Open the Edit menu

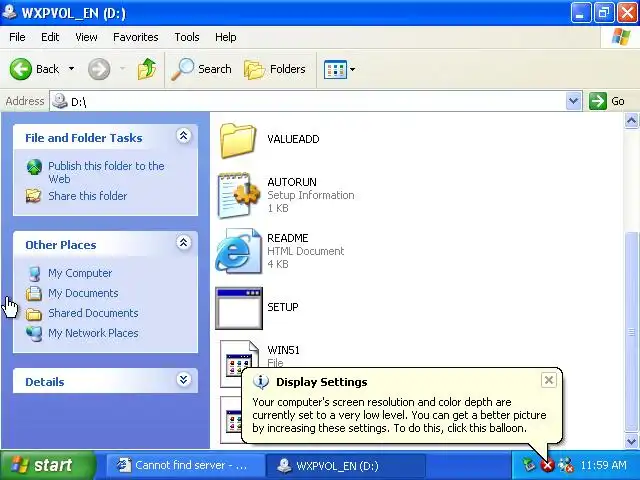(50, 37)
